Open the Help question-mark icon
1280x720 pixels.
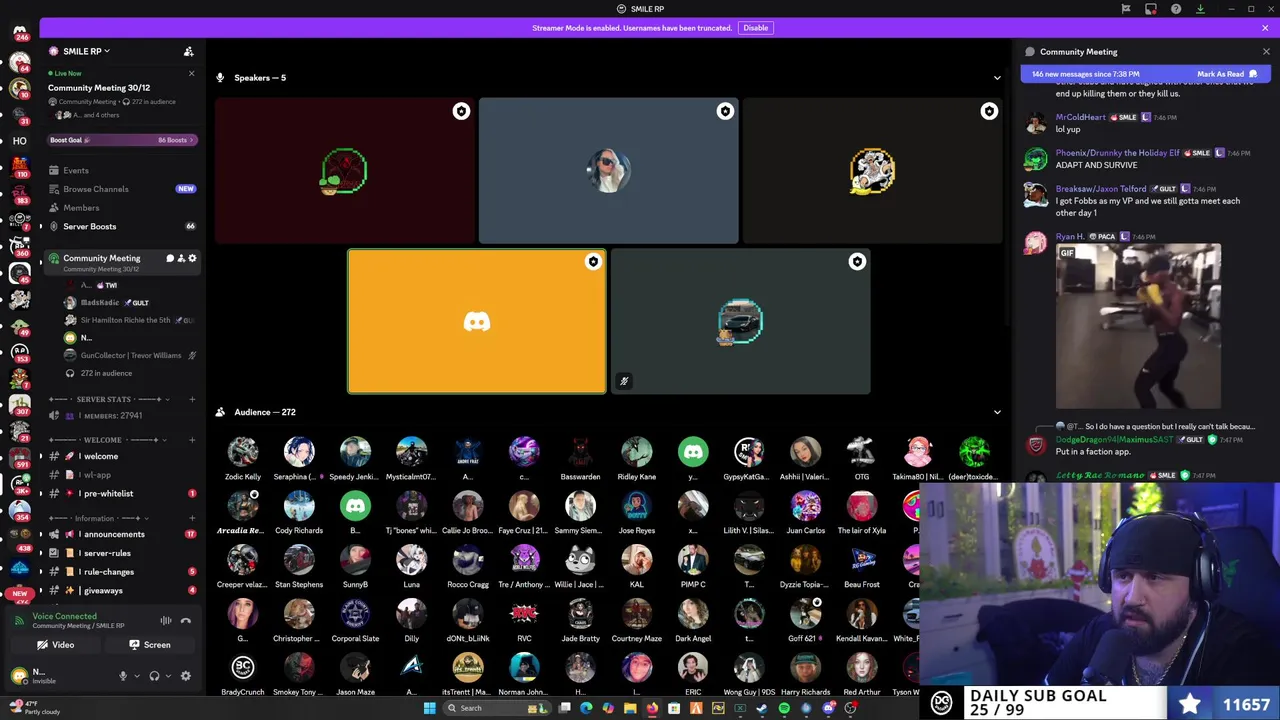pyautogui.click(x=1176, y=9)
